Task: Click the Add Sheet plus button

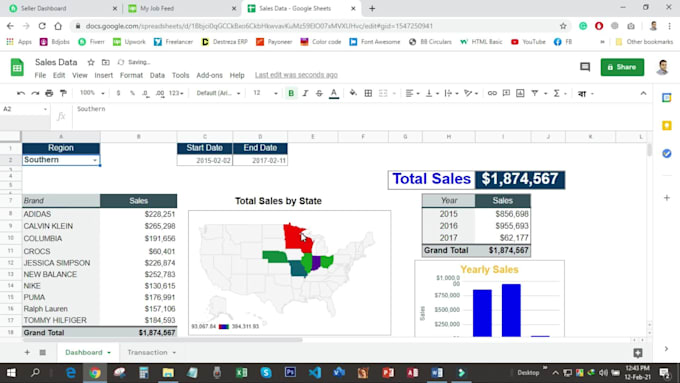Action: coord(27,352)
